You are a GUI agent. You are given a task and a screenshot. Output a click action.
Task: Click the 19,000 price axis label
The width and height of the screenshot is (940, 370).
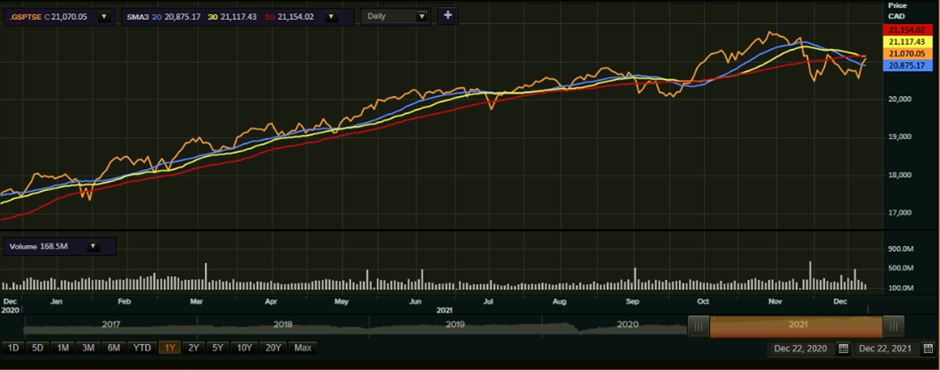pyautogui.click(x=900, y=137)
